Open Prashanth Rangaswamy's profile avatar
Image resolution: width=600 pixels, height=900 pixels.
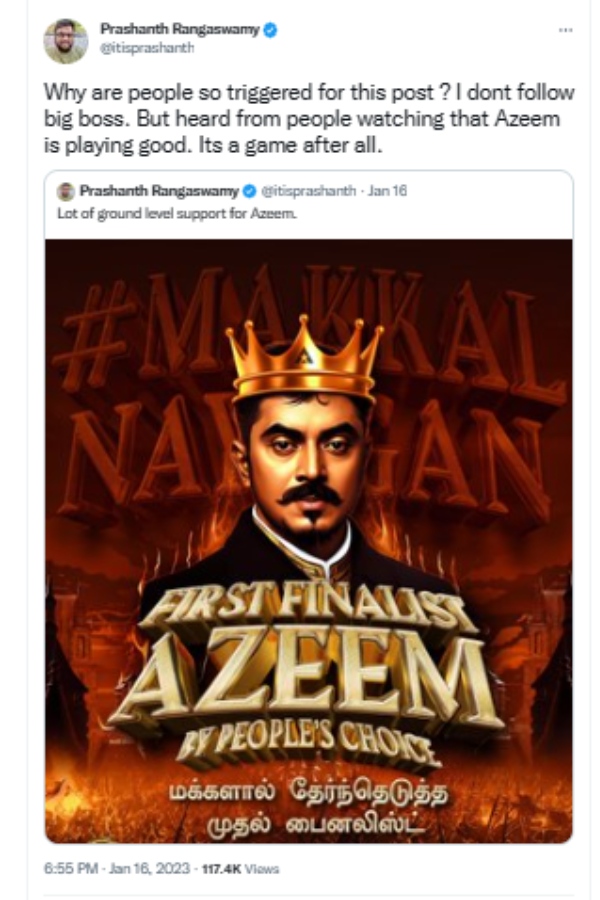(x=64, y=38)
